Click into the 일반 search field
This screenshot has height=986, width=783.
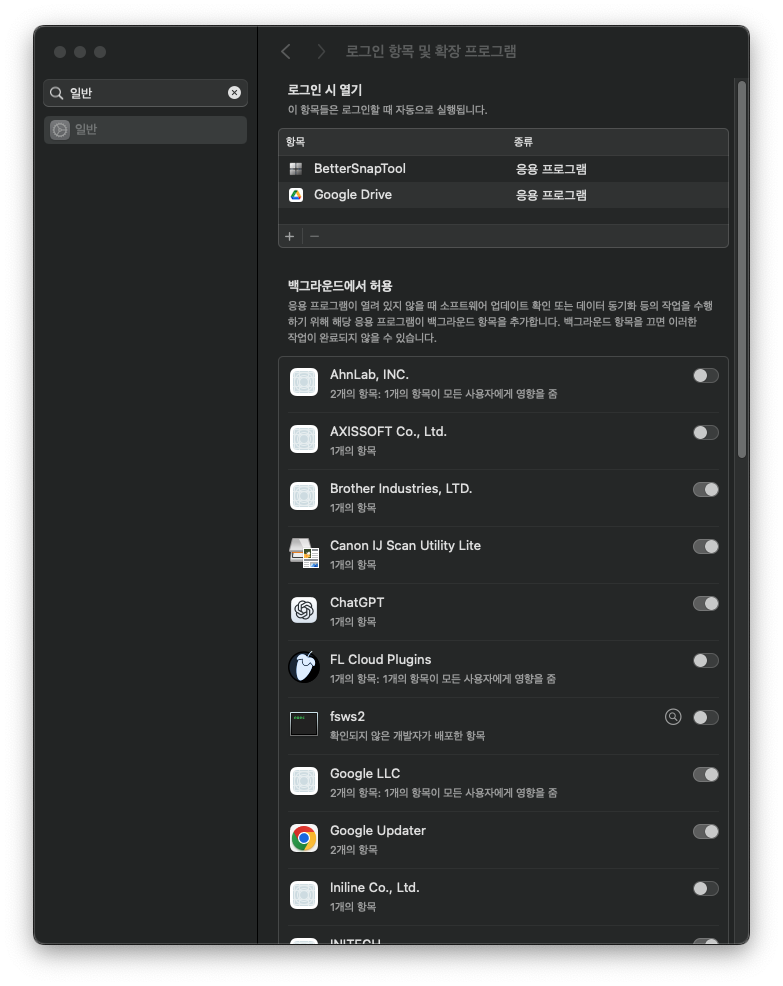click(x=145, y=93)
